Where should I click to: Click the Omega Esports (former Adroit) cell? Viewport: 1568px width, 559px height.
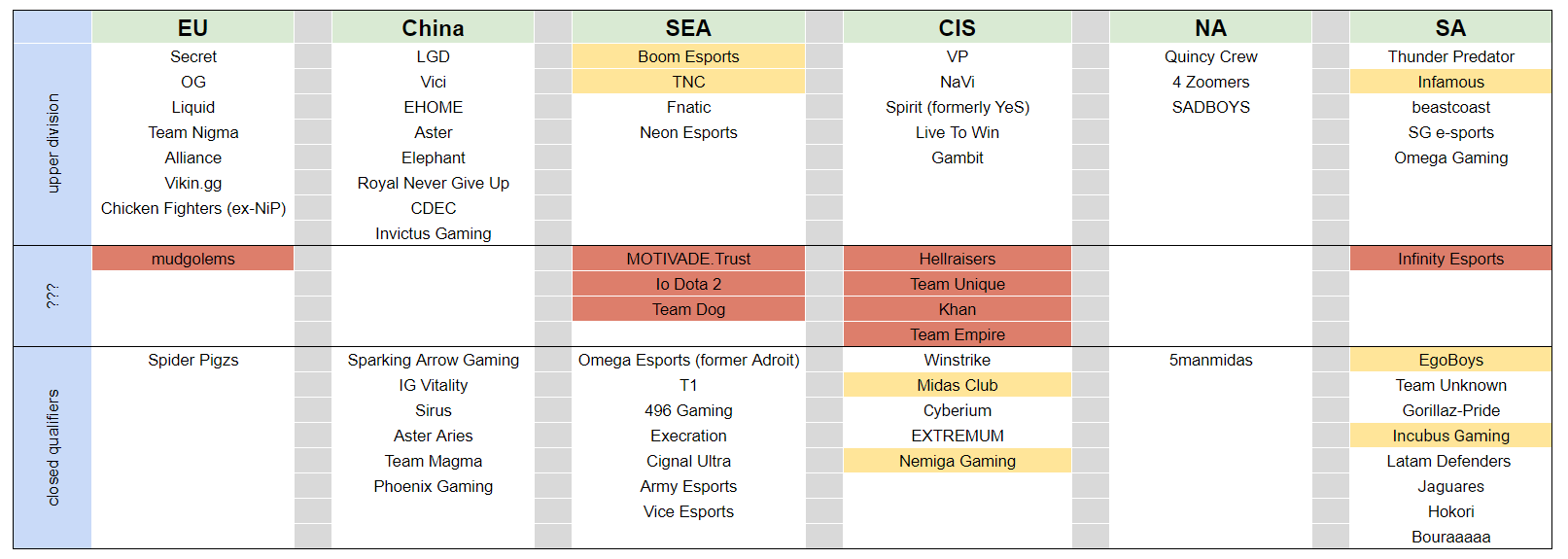tap(688, 360)
